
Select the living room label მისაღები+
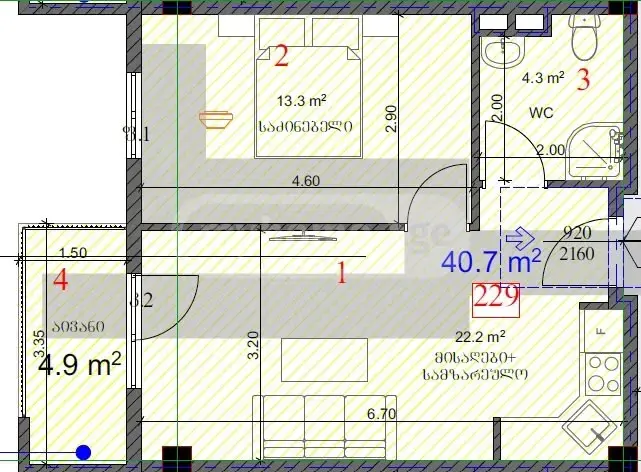pos(476,358)
